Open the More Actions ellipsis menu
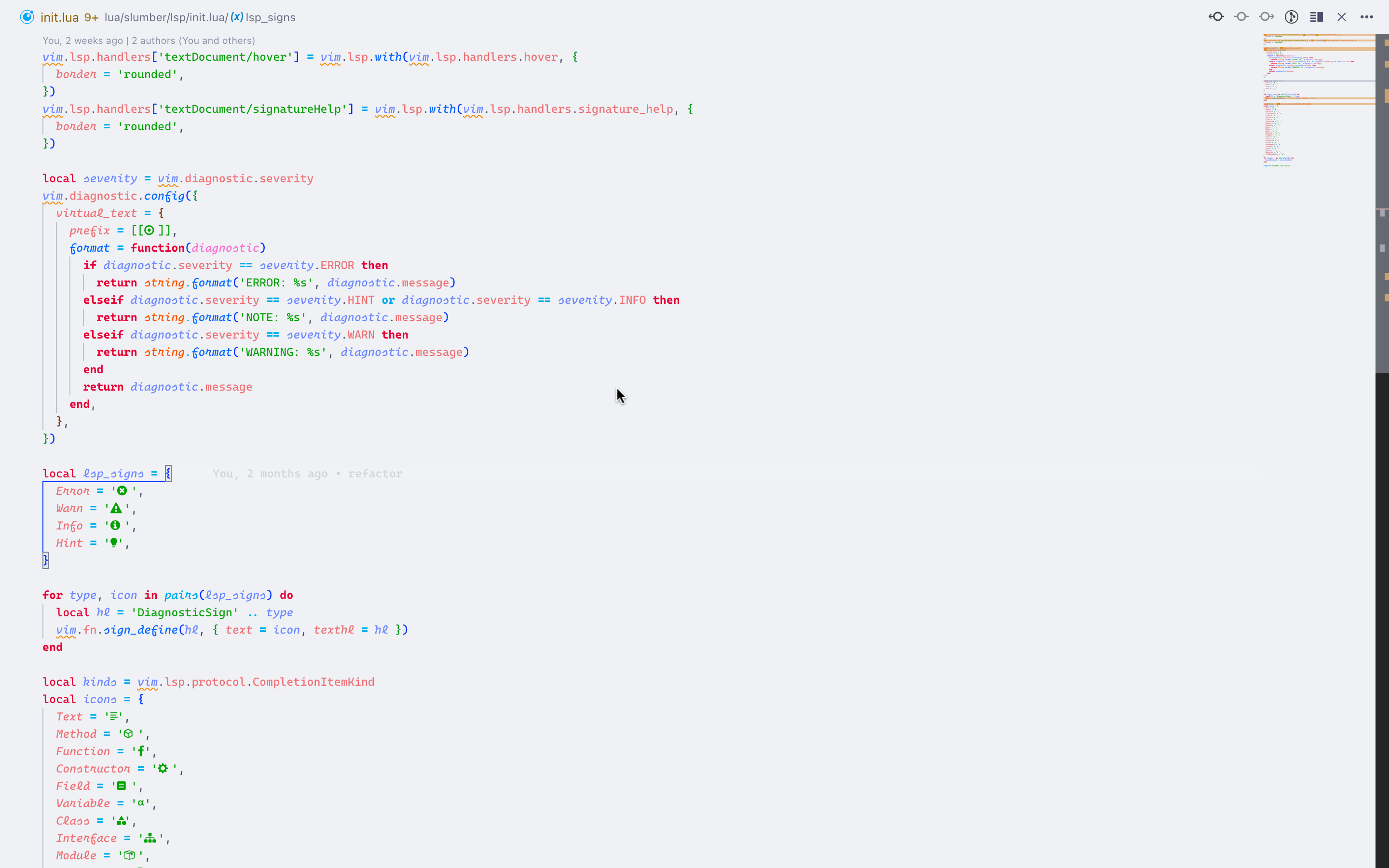This screenshot has height=868, width=1389. (x=1367, y=17)
